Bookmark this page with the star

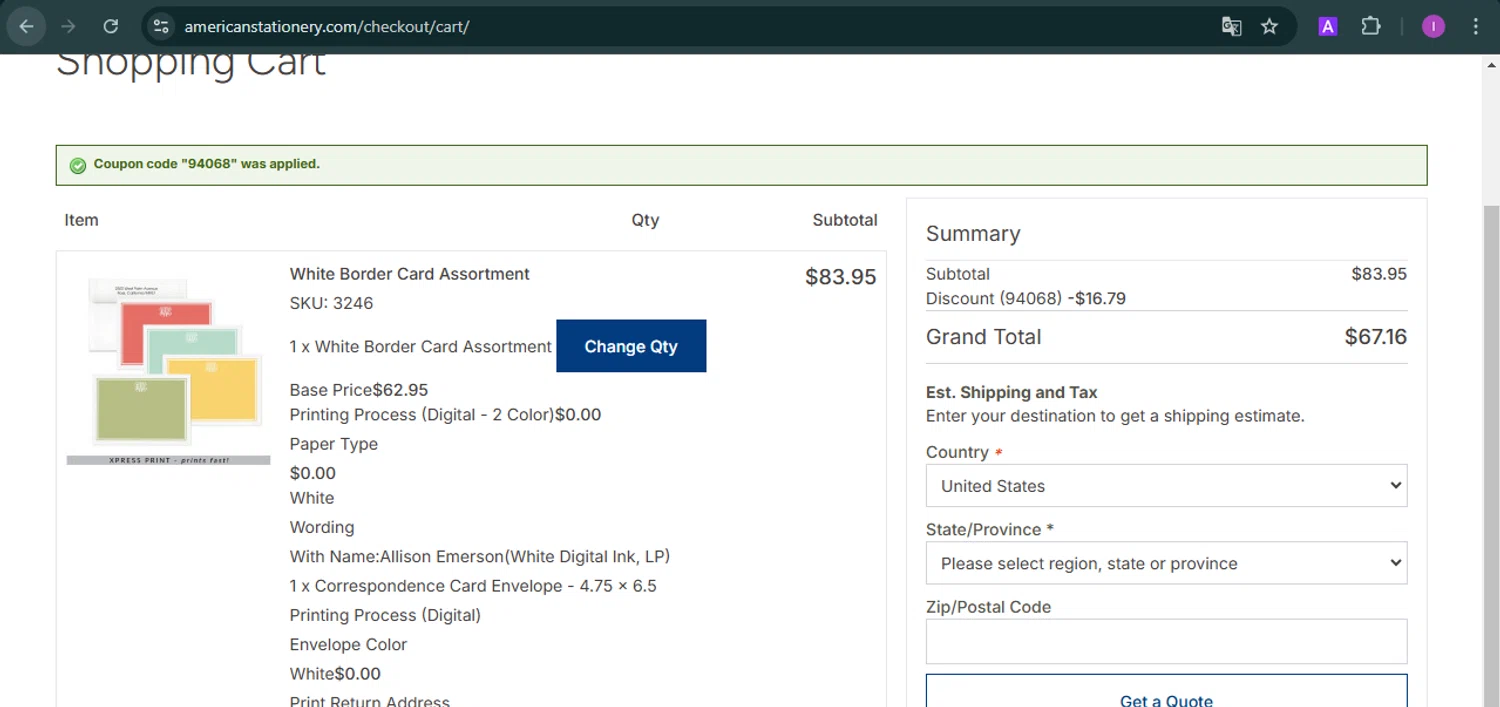1270,27
